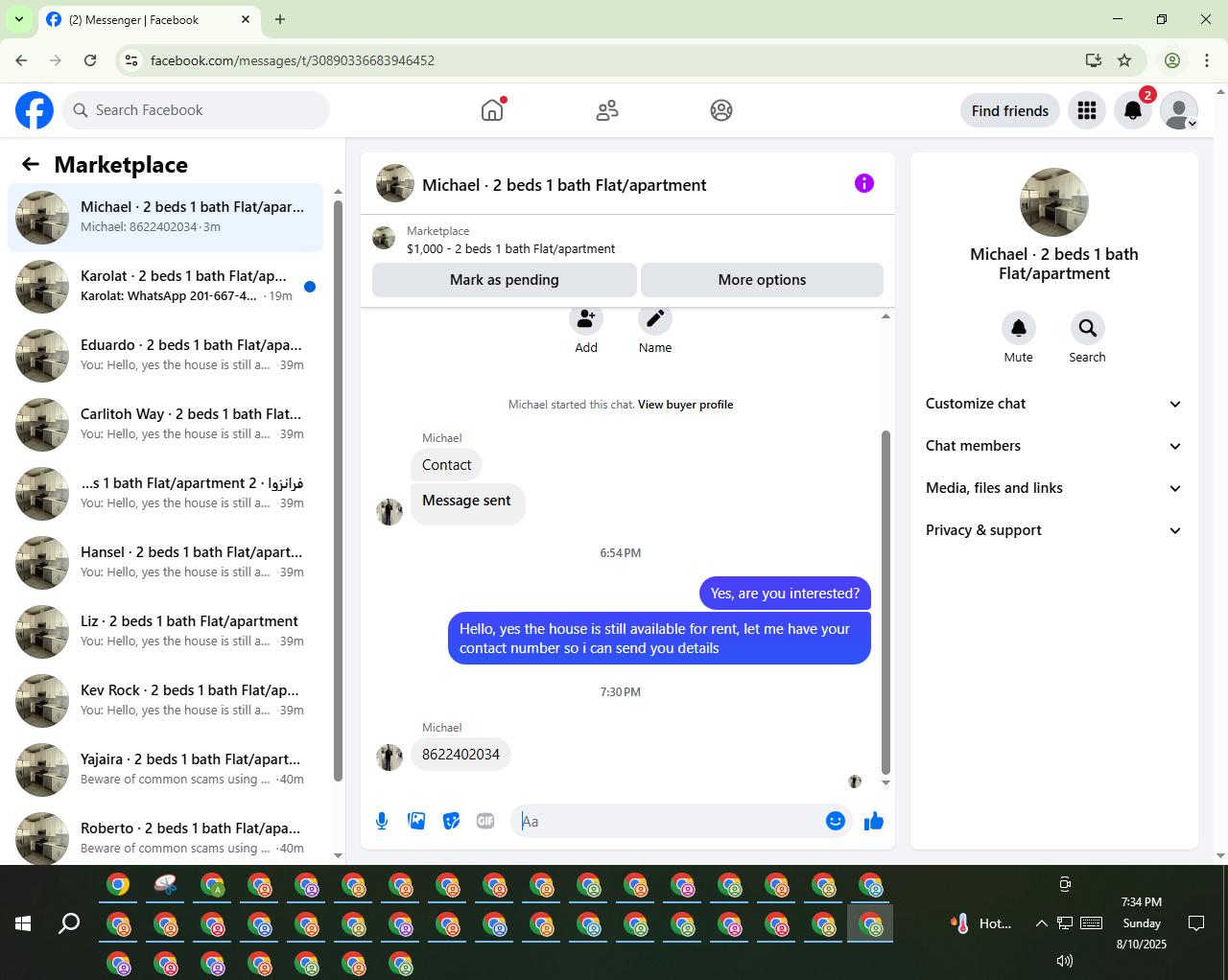Screen dimensions: 1228x980
Task: Open the Facebook Home icon
Action: click(492, 110)
